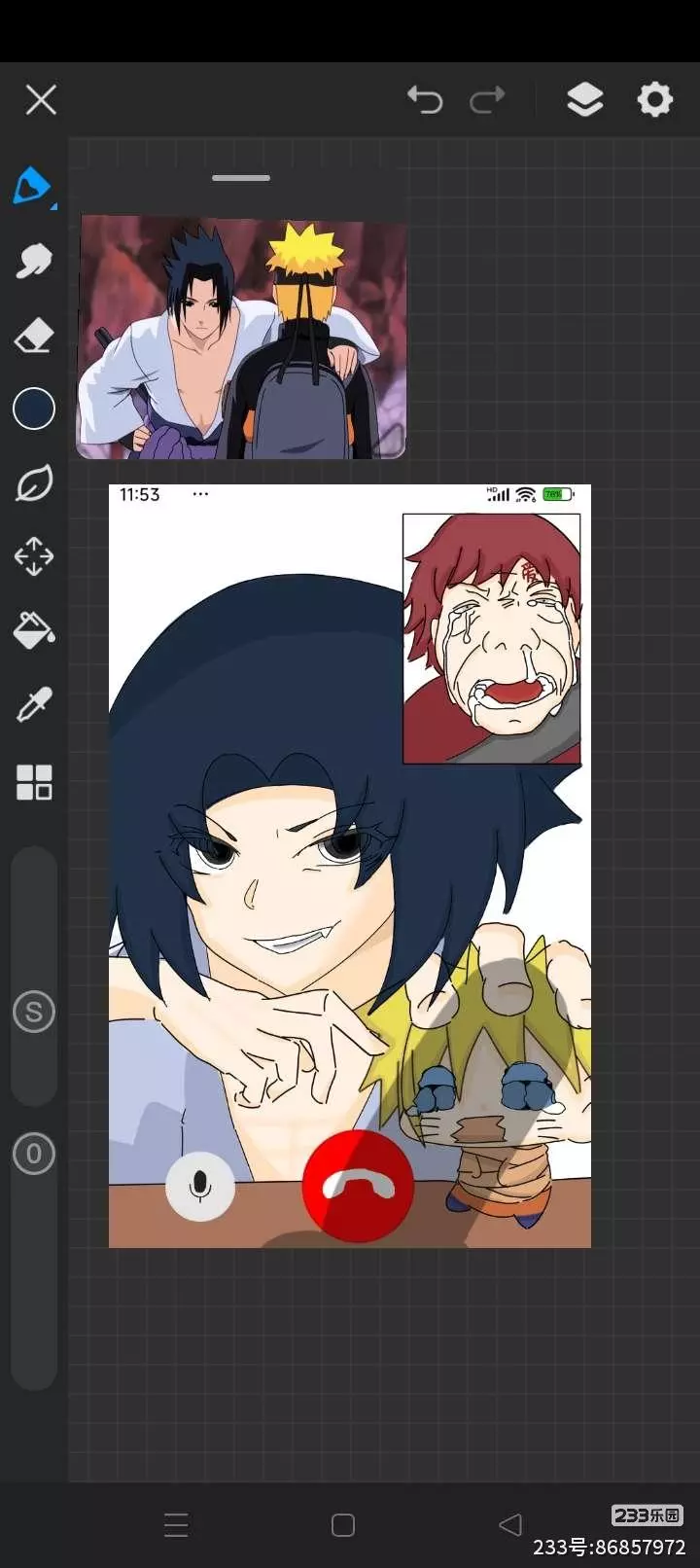Select the blue pen brush tool

click(33, 186)
